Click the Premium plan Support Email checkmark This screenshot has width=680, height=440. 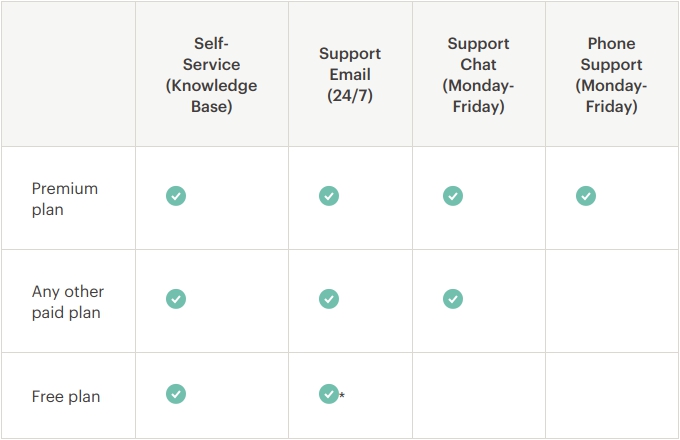(329, 196)
